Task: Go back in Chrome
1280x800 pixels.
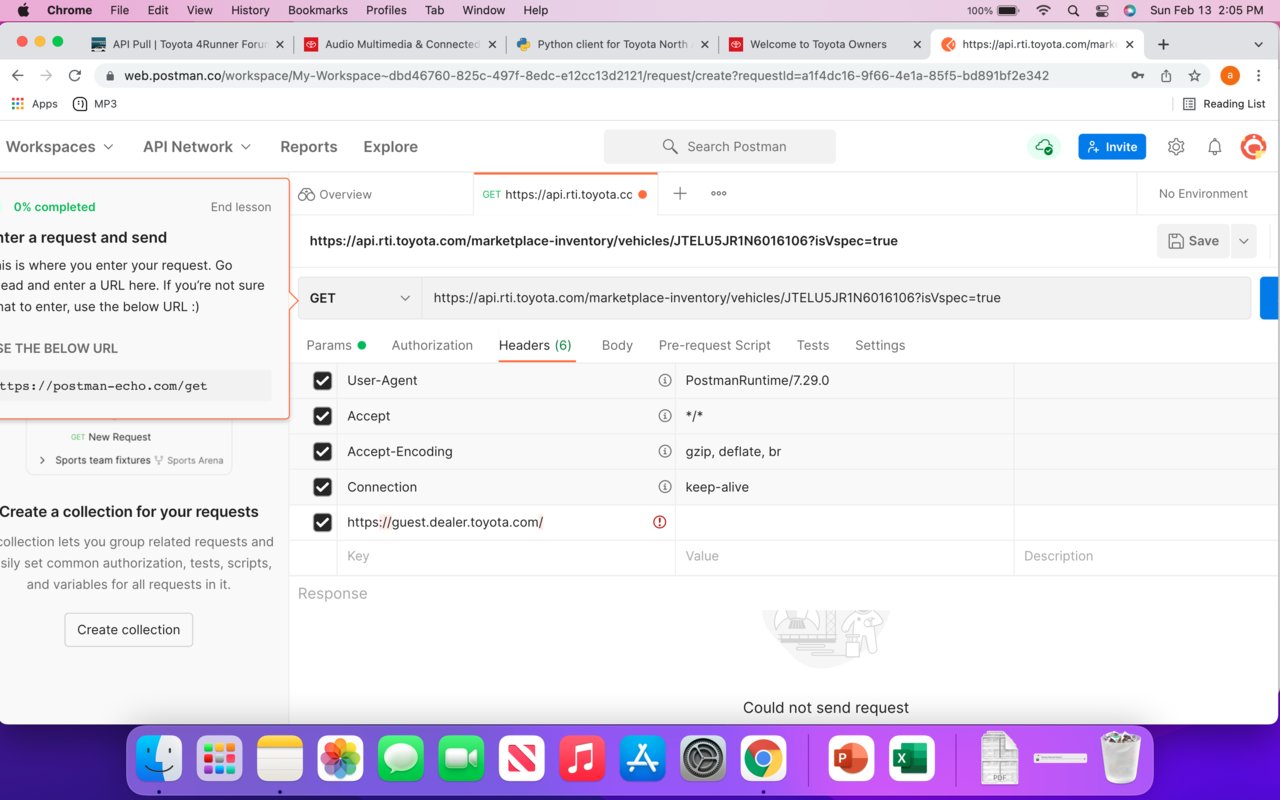Action: (17, 75)
